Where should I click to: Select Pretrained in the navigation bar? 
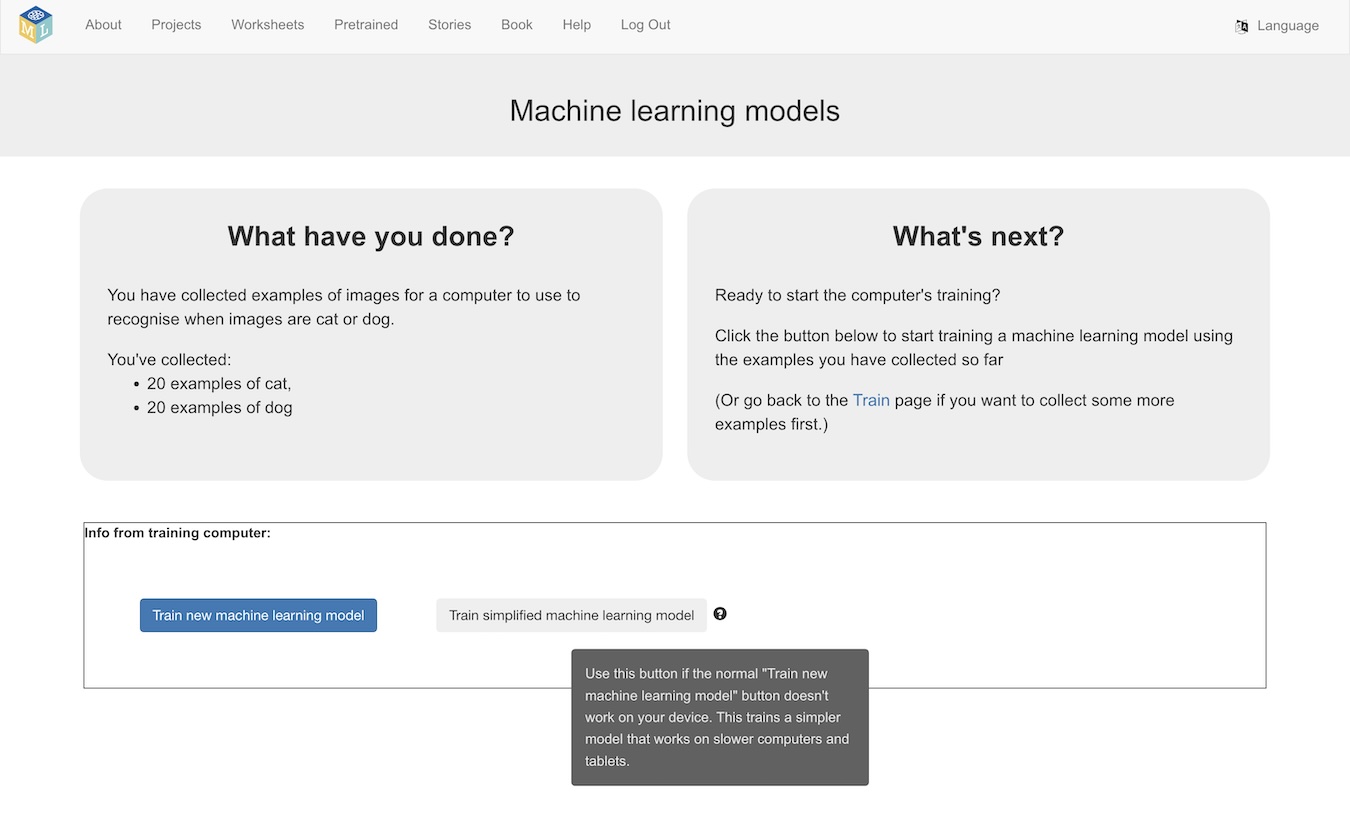[366, 25]
